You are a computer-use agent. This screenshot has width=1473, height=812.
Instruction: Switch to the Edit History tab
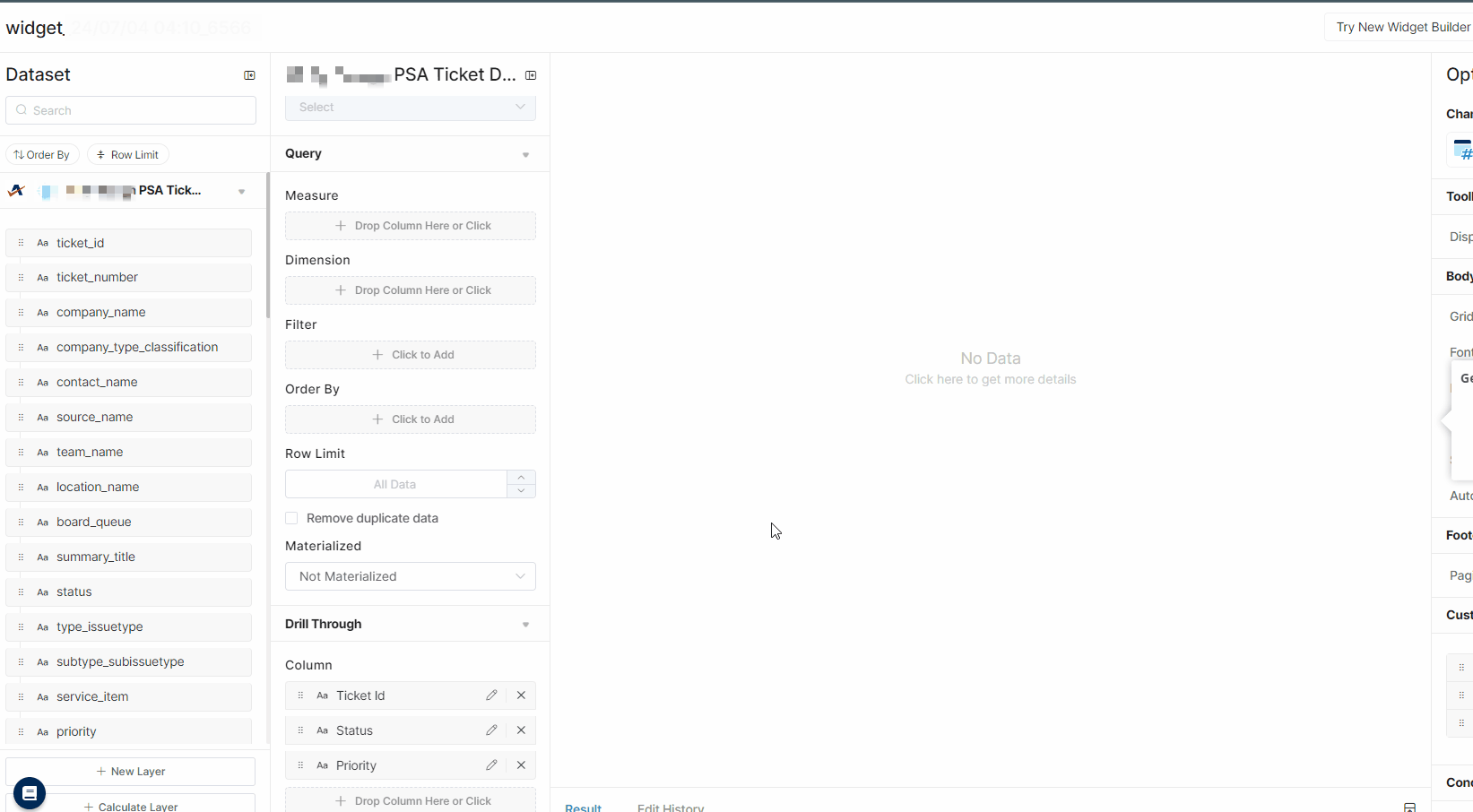670,806
